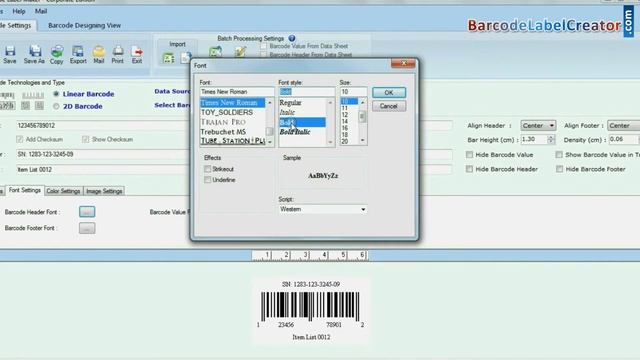Viewport: 640px width, 360px height.
Task: Click the Font name input field
Action: point(237,91)
